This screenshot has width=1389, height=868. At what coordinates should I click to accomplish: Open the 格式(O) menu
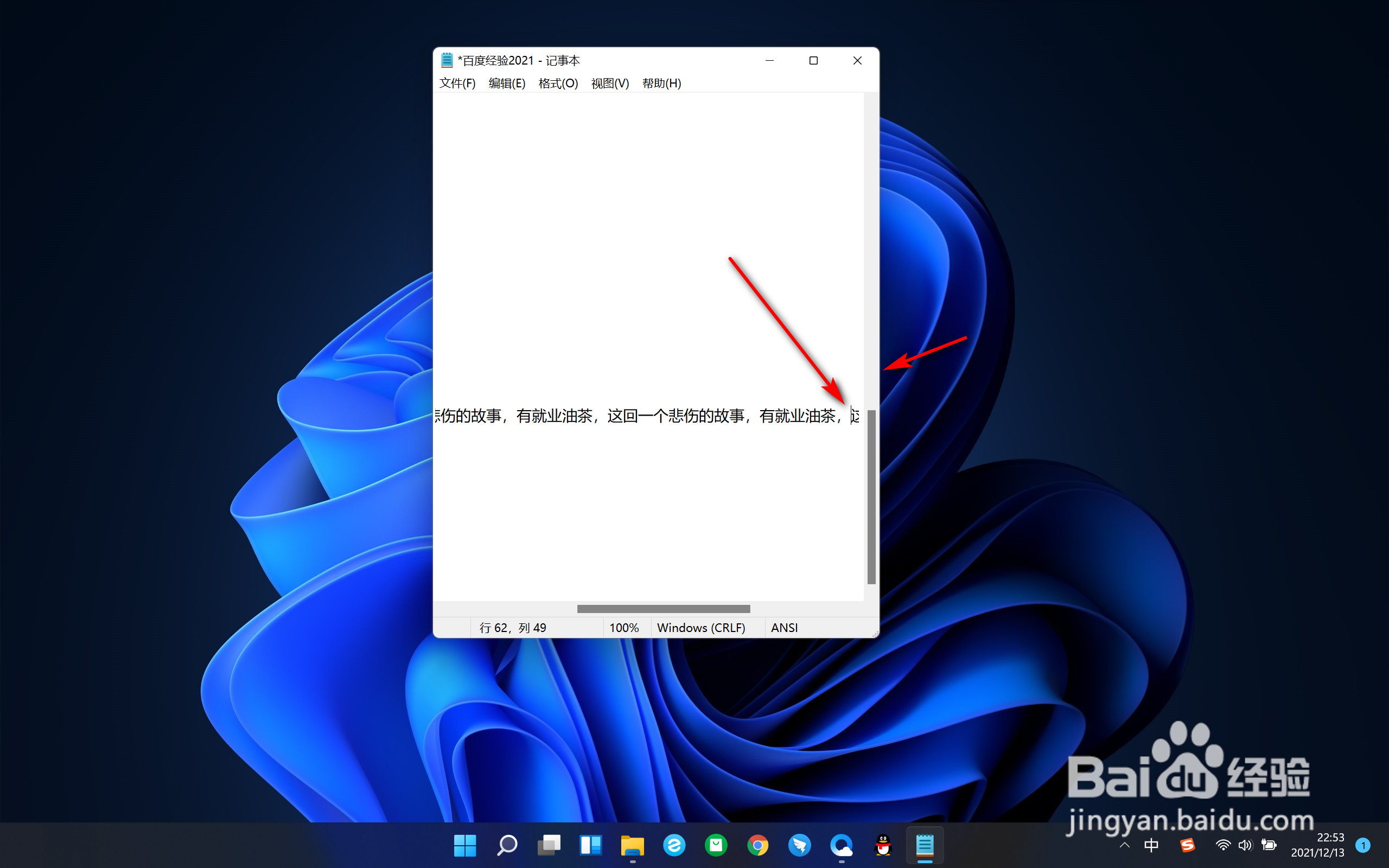[x=557, y=83]
